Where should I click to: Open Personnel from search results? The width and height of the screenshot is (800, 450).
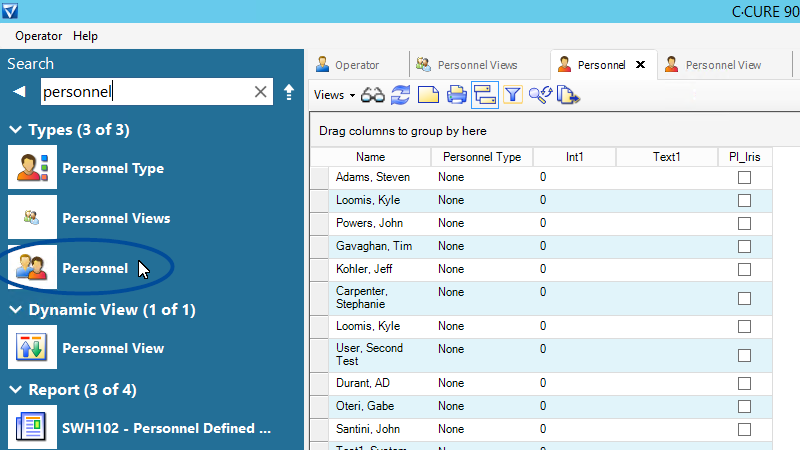coord(95,268)
